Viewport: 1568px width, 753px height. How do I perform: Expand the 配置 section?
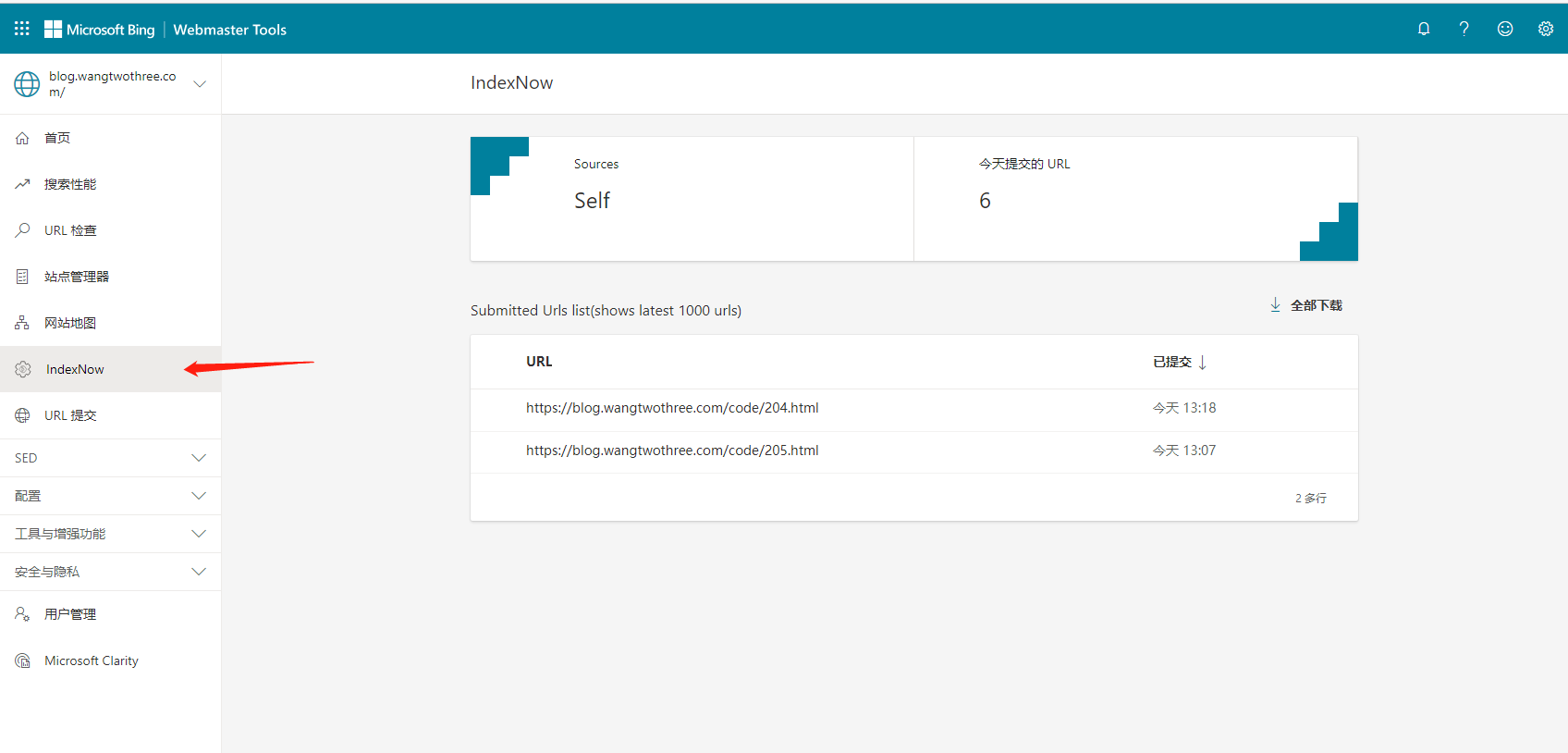tap(198, 496)
